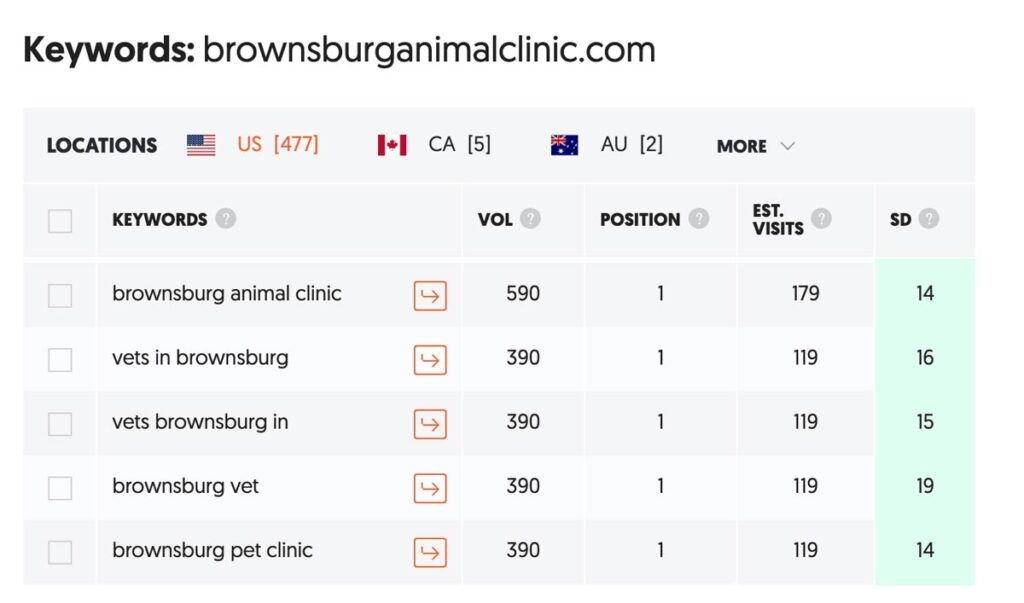
Task: Open arrow icon for brownsburg vet
Action: [430, 488]
